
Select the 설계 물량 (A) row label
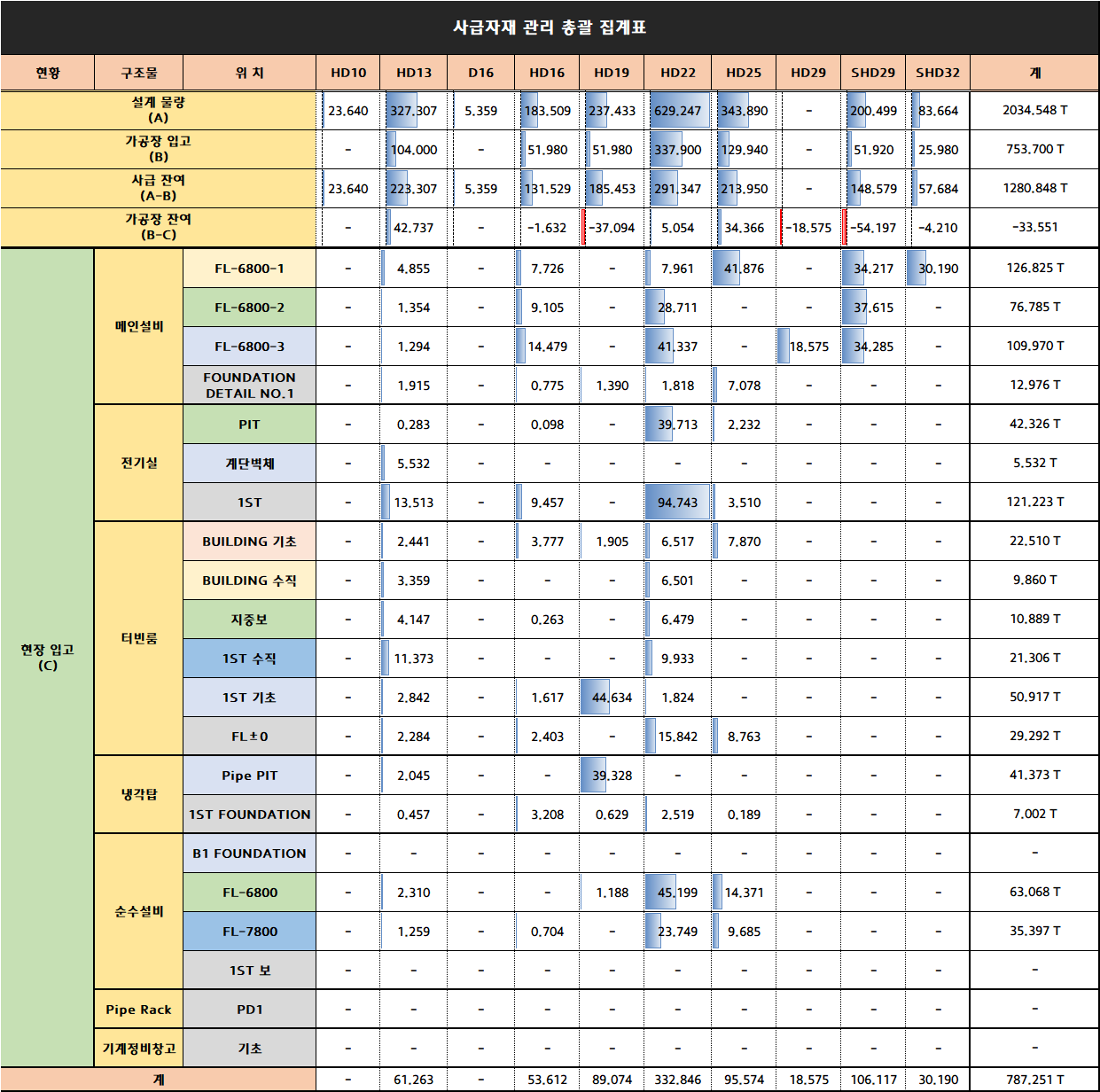159,110
